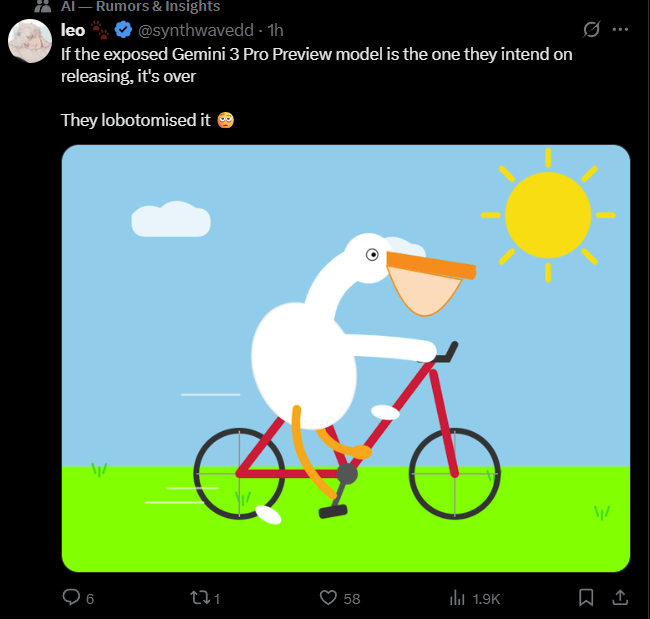The width and height of the screenshot is (650, 619).
Task: Reply to leo's post
Action: (x=72, y=597)
